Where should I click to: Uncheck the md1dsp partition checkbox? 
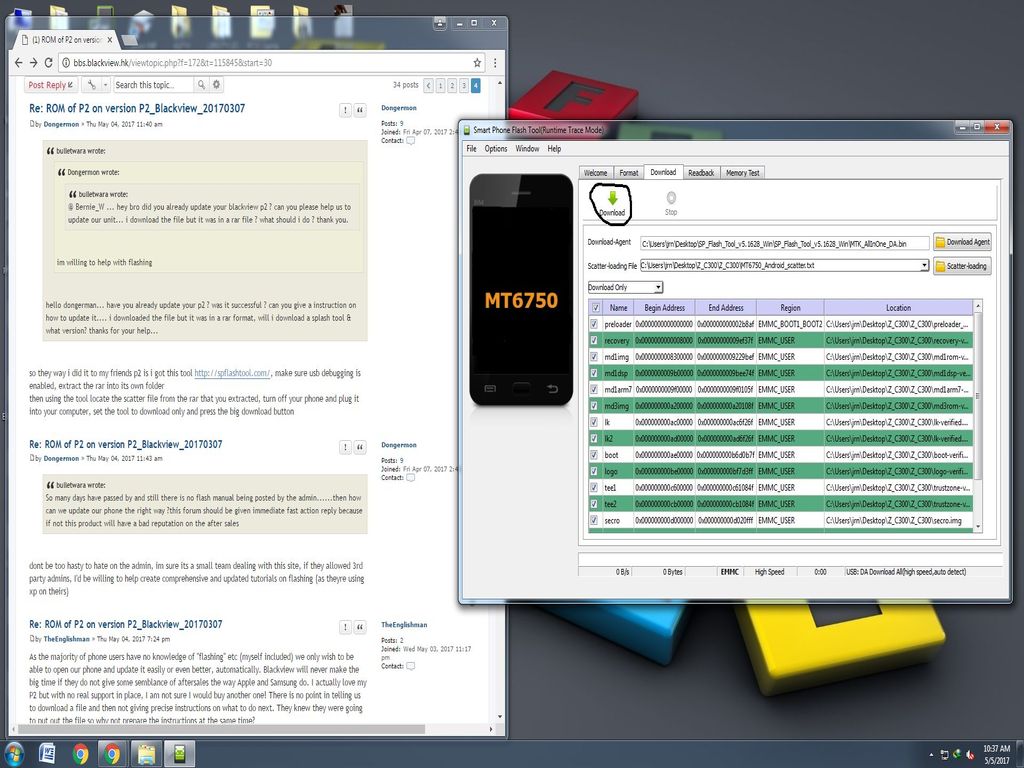pyautogui.click(x=594, y=373)
